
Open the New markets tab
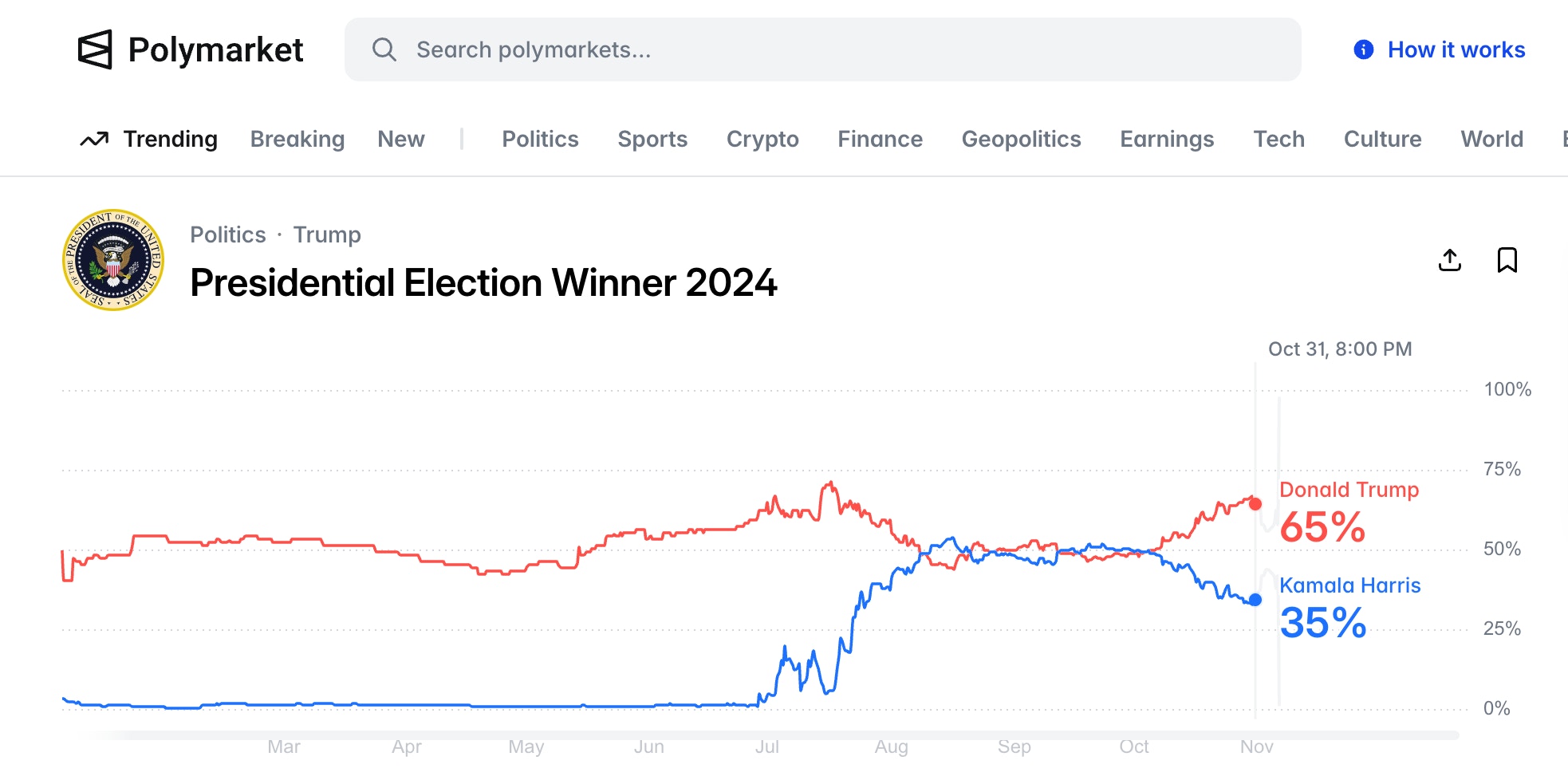click(400, 140)
